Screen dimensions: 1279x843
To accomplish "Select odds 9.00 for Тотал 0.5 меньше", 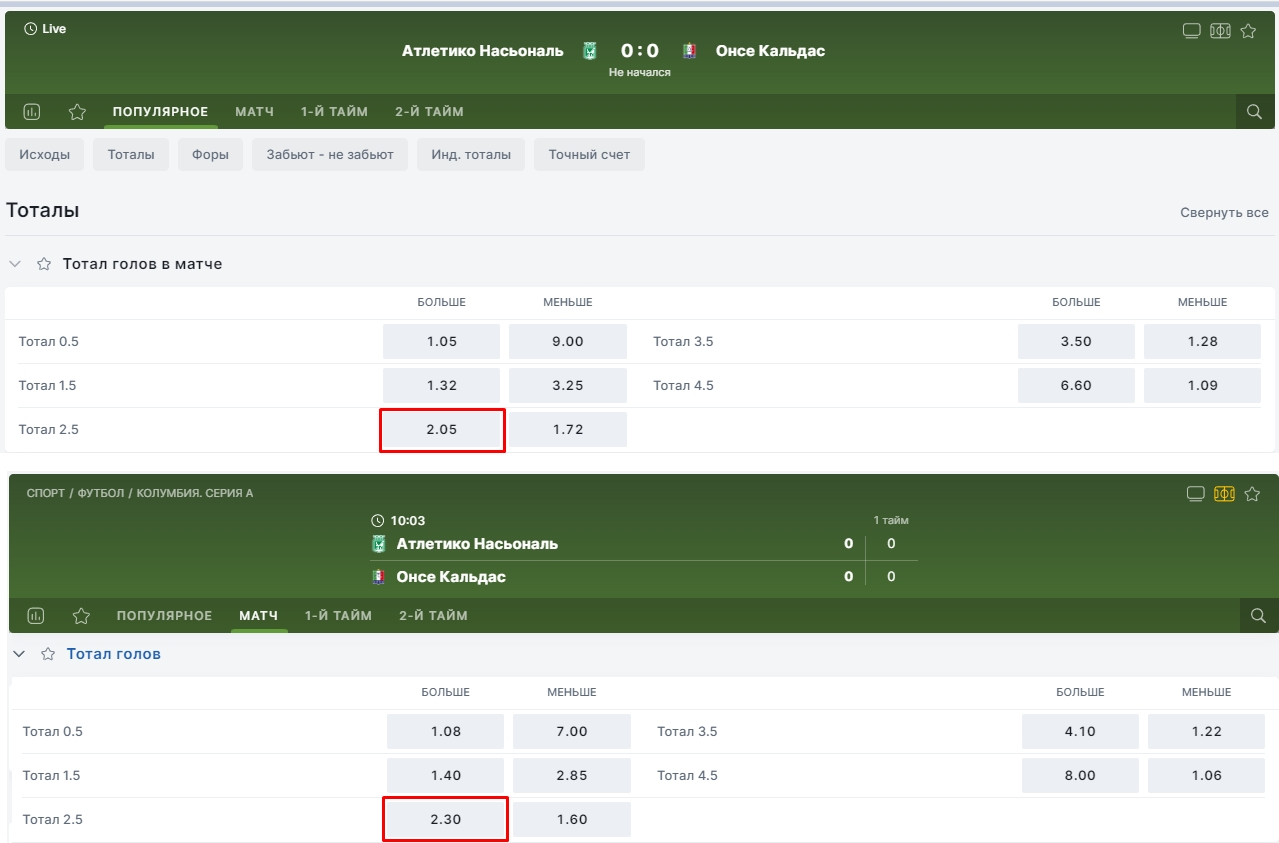I will pyautogui.click(x=568, y=341).
